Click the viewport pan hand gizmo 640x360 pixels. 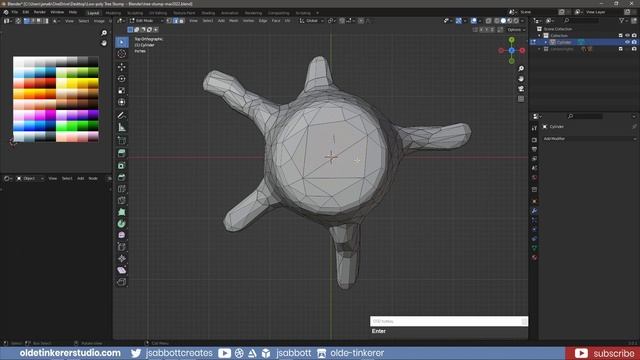coord(521,79)
